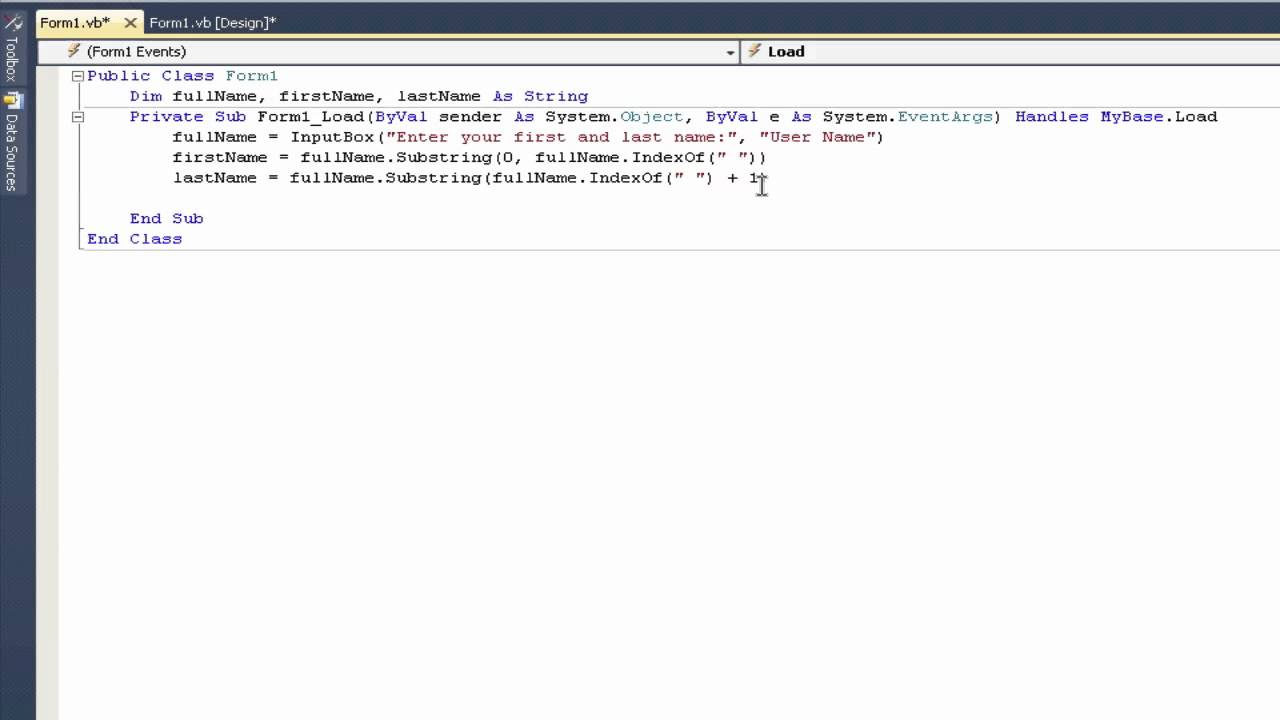Open the Load method name dropdown
Screen dimensions: 1280x720
tap(1010, 52)
